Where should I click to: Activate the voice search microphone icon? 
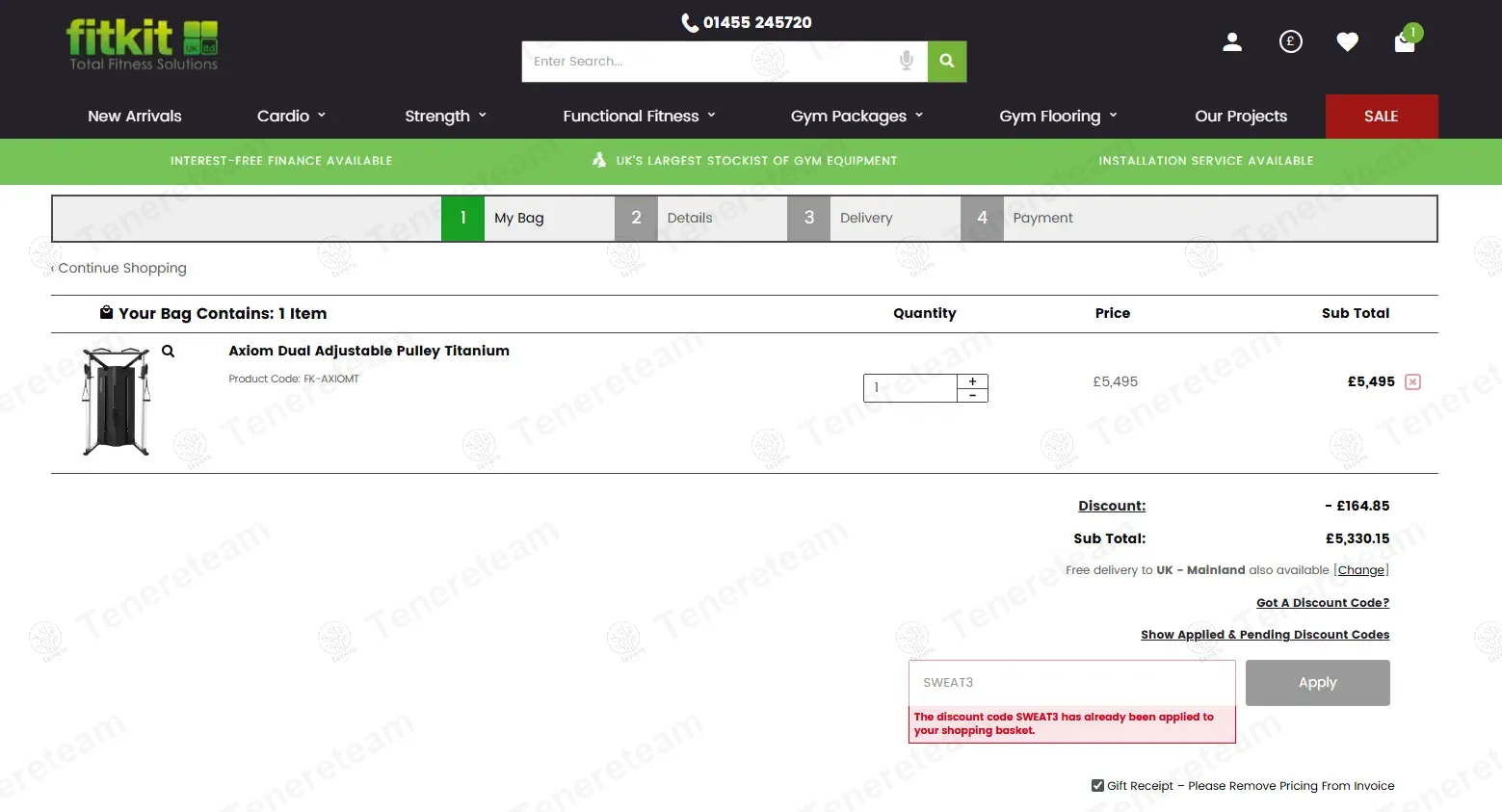pos(906,61)
